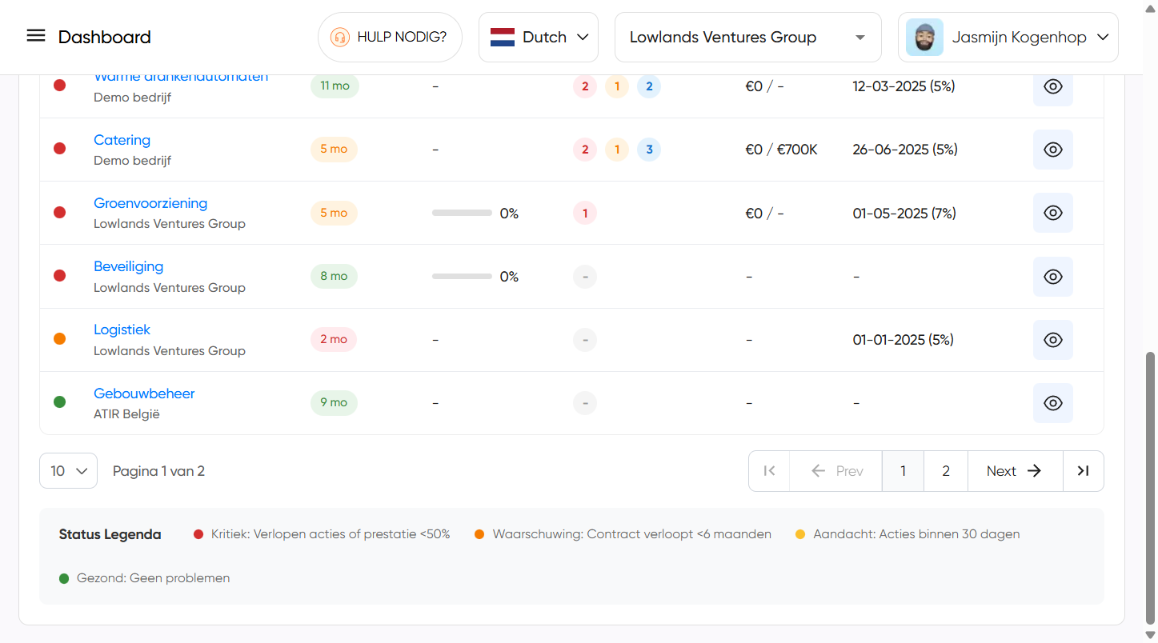The height and width of the screenshot is (643, 1158).
Task: Jump to the last page arrow
Action: click(1083, 471)
